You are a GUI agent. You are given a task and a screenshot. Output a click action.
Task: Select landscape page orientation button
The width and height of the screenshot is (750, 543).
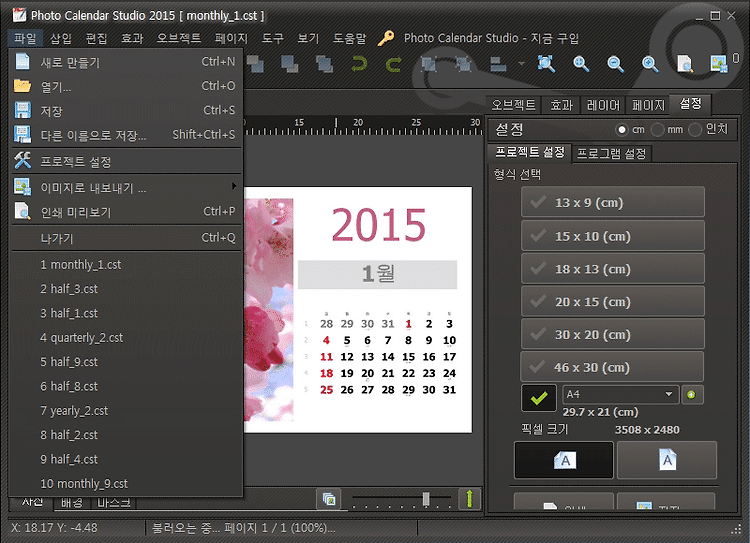tap(564, 460)
